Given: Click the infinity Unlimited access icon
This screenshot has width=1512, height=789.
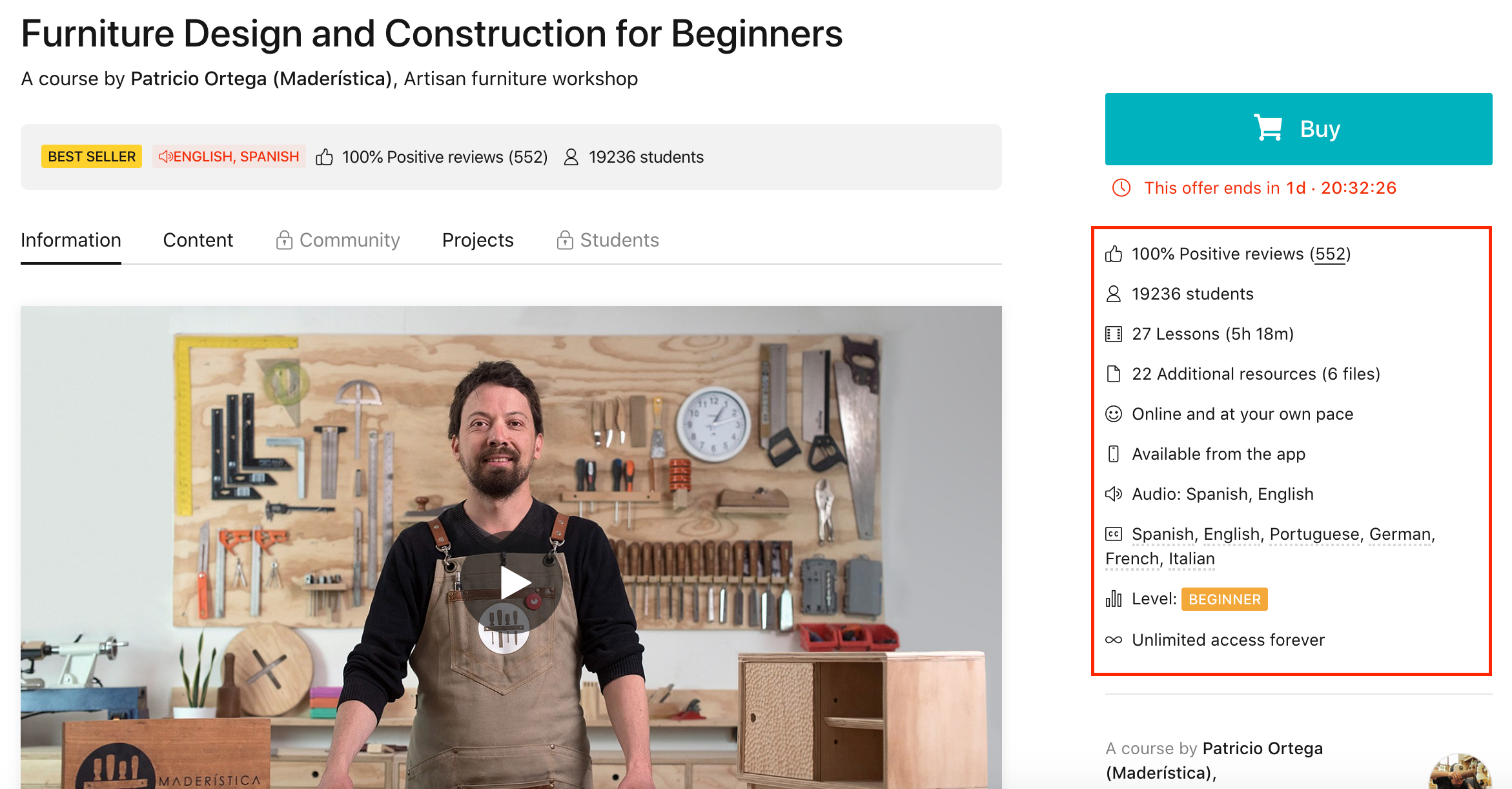Looking at the screenshot, I should point(1114,640).
